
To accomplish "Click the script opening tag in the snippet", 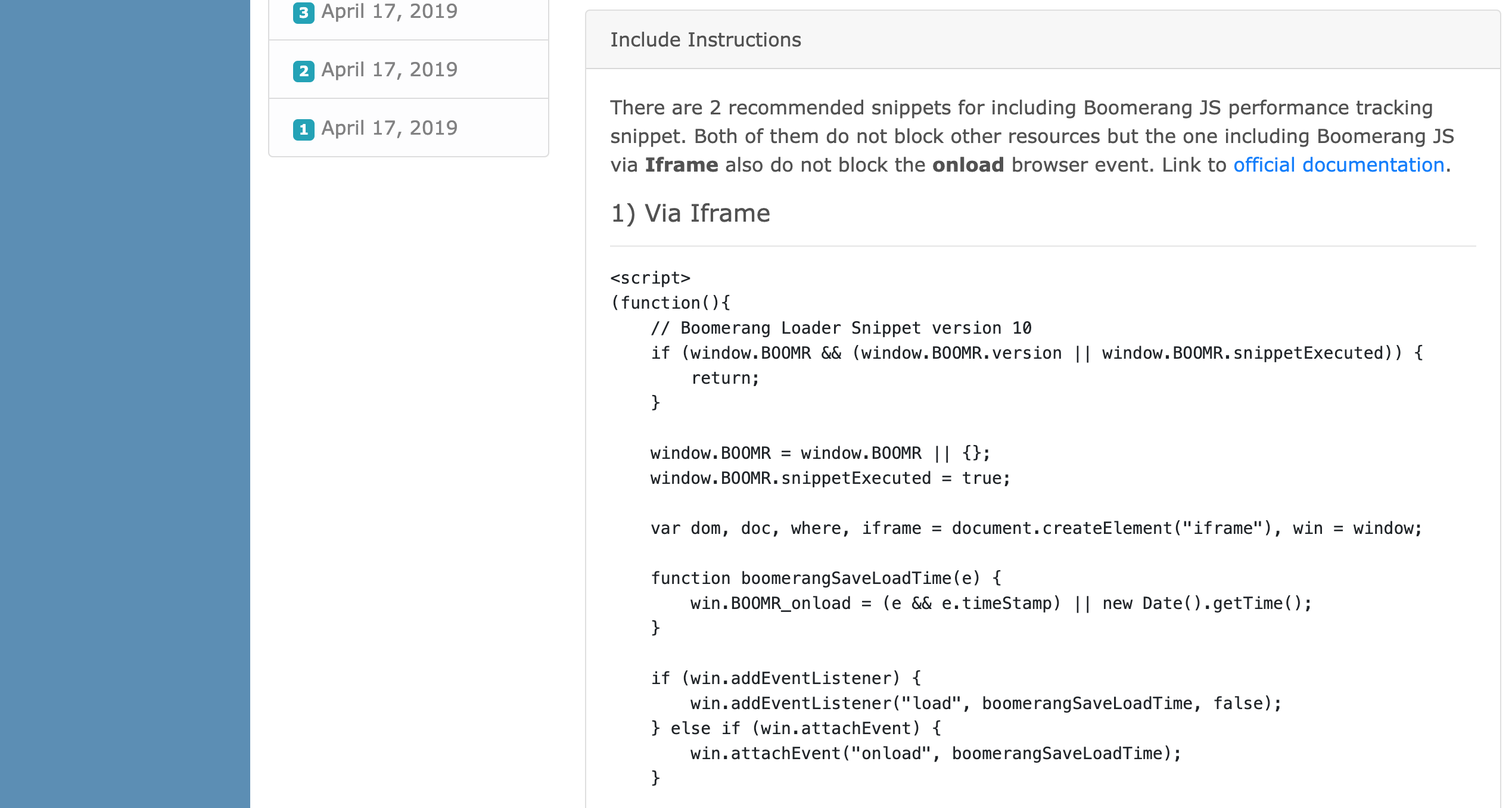I will point(651,277).
